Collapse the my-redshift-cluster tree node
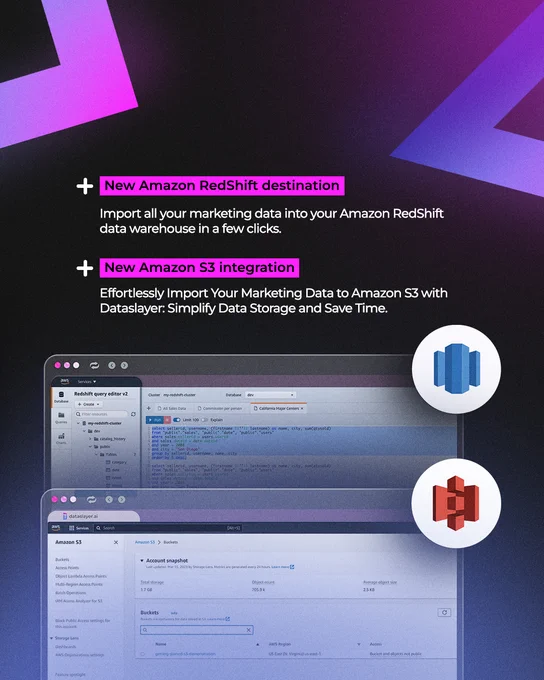The width and height of the screenshot is (544, 680). pos(79,423)
